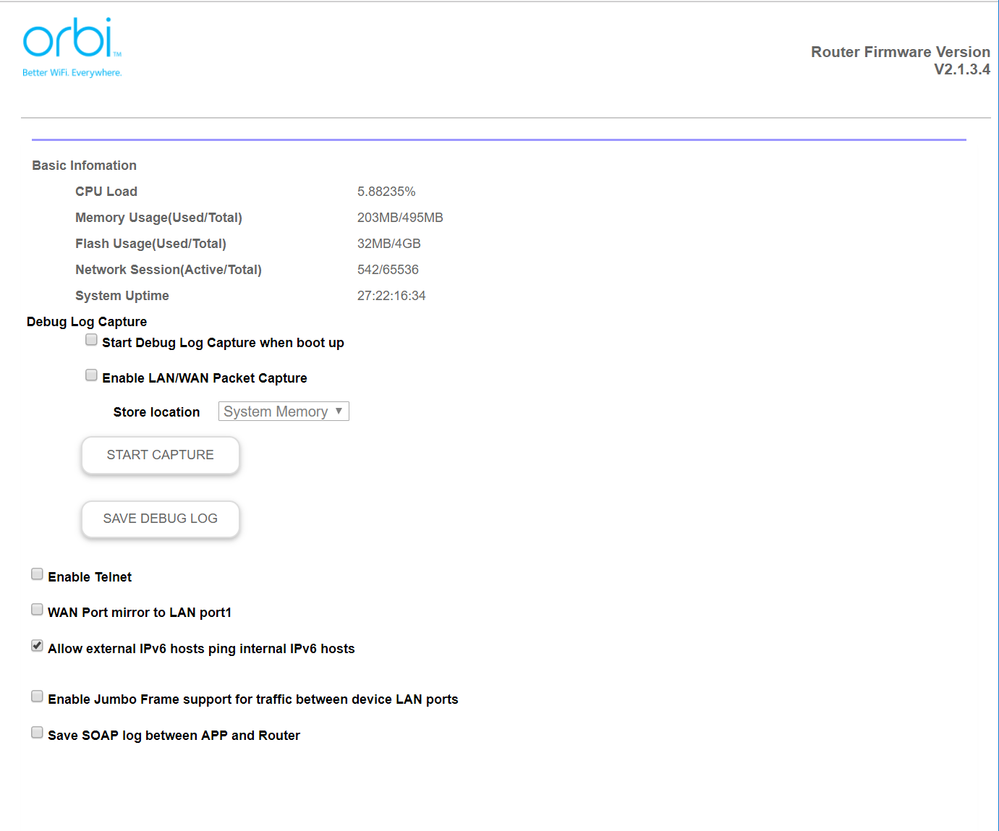Enable Start Debug Log Capture when boot up

click(x=92, y=341)
